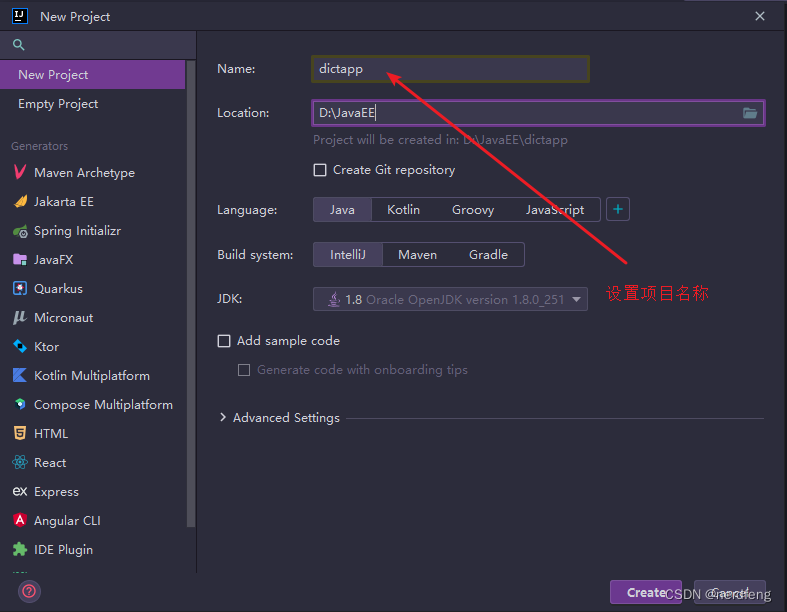Click the Express generator label

[x=56, y=492]
